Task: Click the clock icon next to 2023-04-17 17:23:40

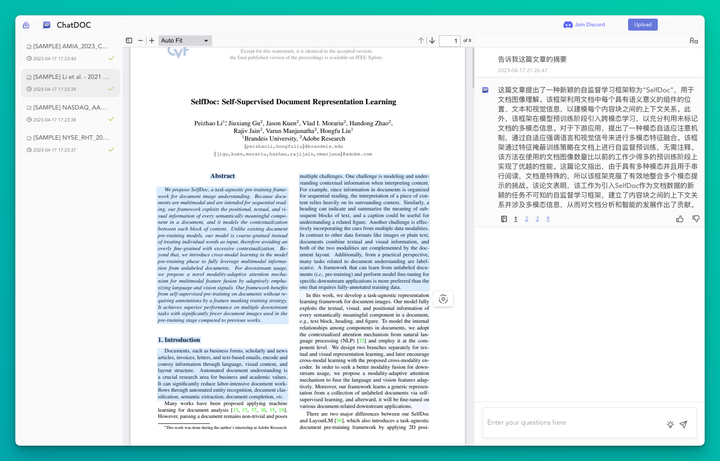Action: click(x=29, y=58)
